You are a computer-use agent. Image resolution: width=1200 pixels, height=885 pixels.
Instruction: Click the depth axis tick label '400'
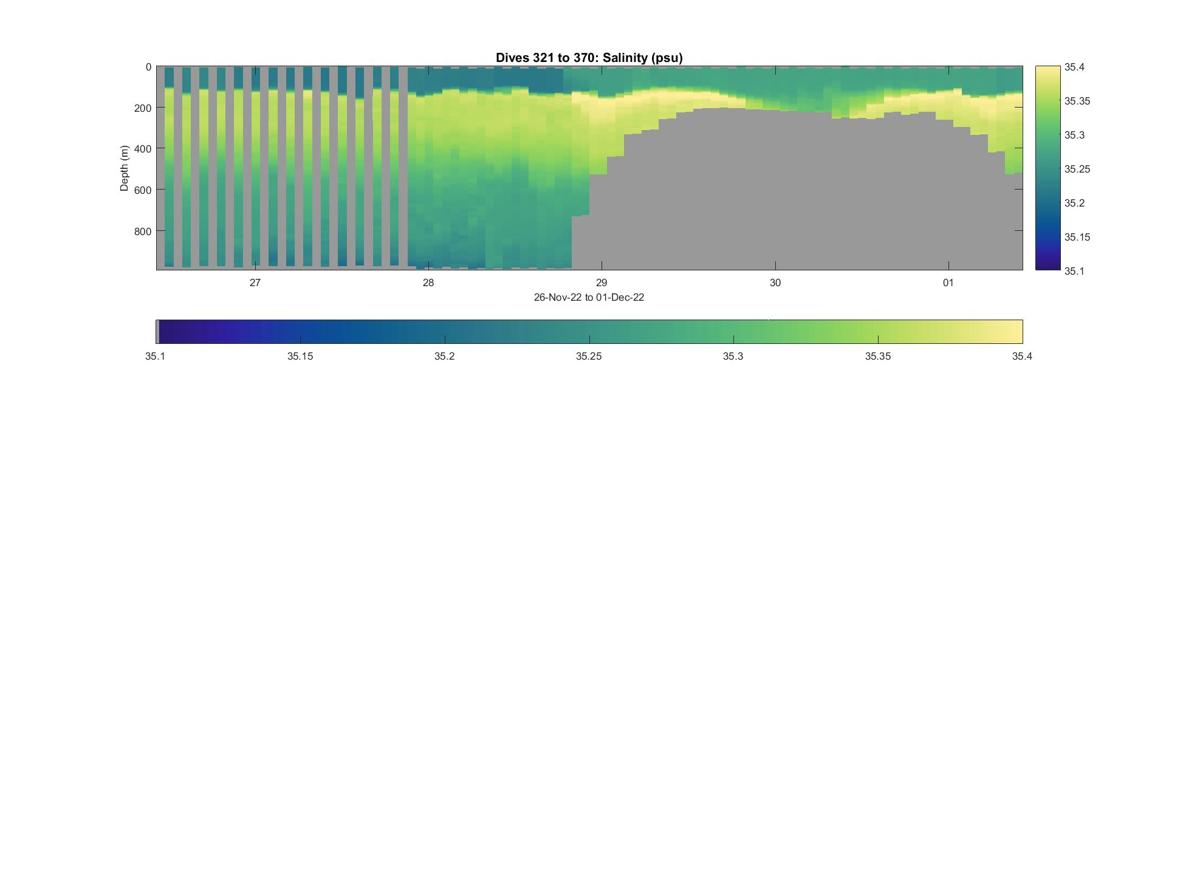[x=143, y=149]
